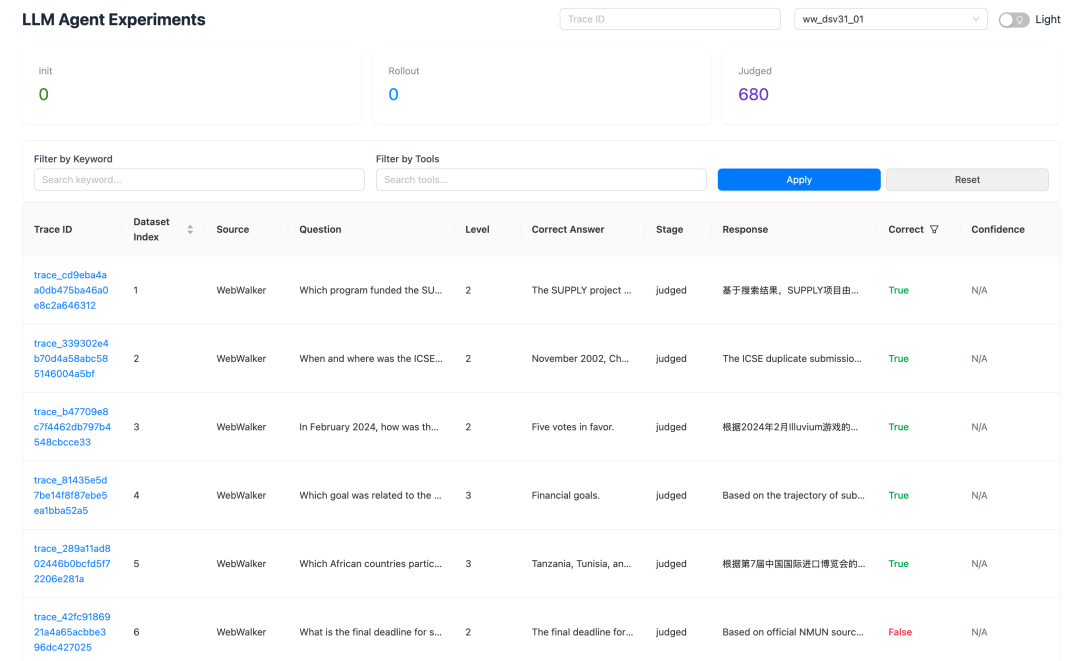Apply the current filters
Viewport: 1080px width, 661px height.
click(799, 180)
